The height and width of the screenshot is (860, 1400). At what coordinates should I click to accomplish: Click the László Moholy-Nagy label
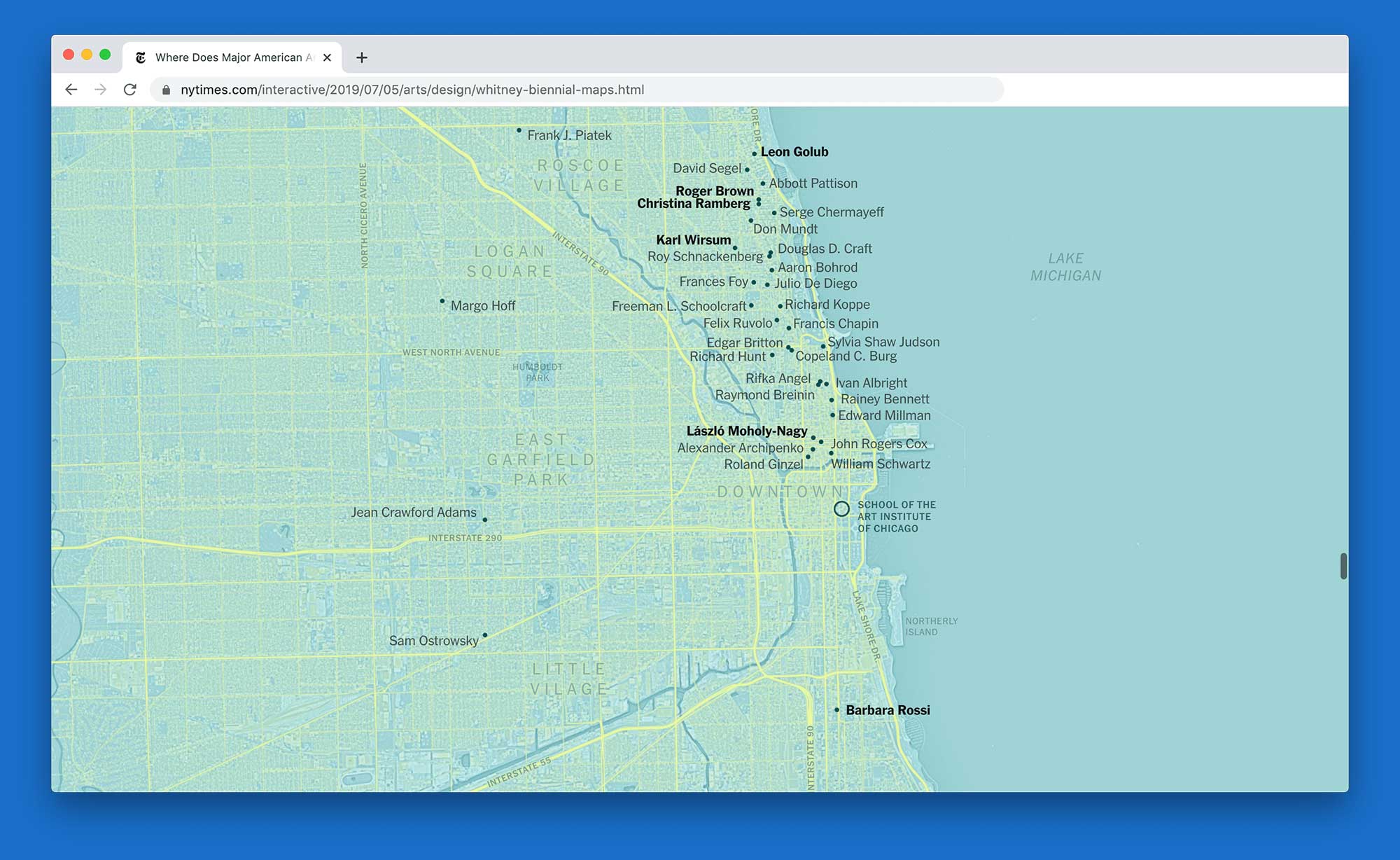coord(746,431)
